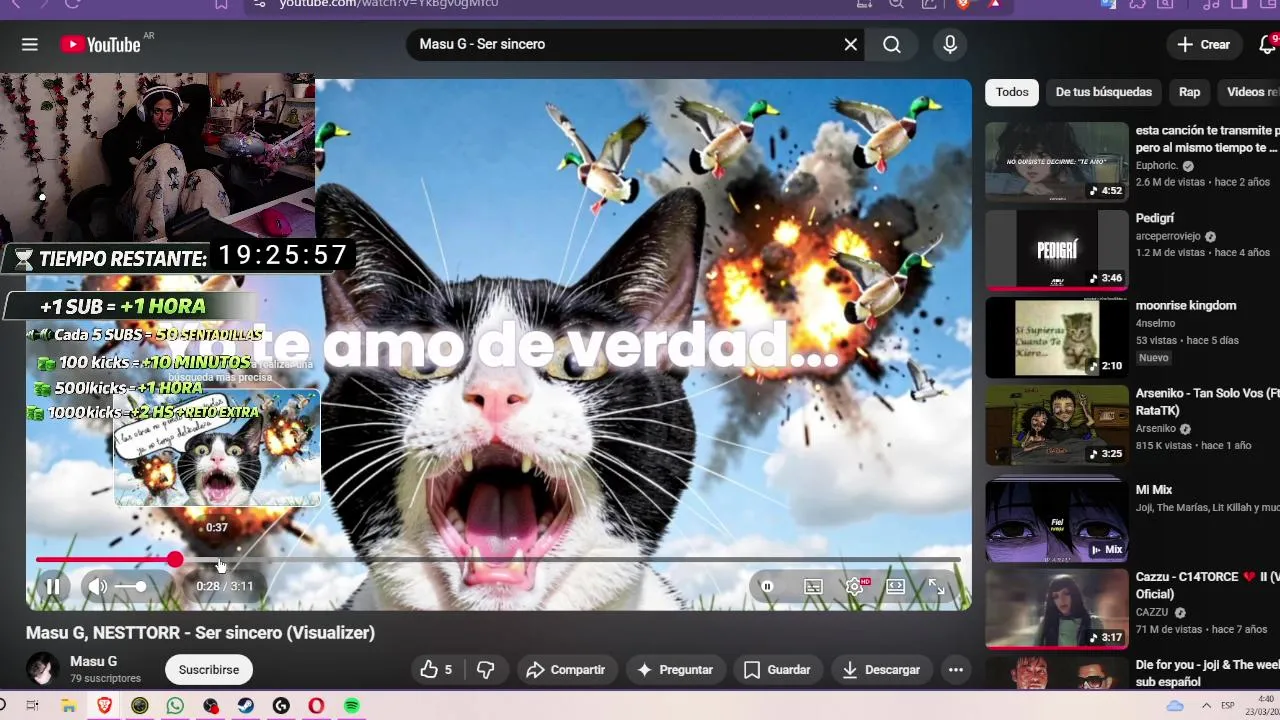Open the Euphoric 4:52 video thumbnail
The height and width of the screenshot is (720, 1280).
tap(1057, 162)
